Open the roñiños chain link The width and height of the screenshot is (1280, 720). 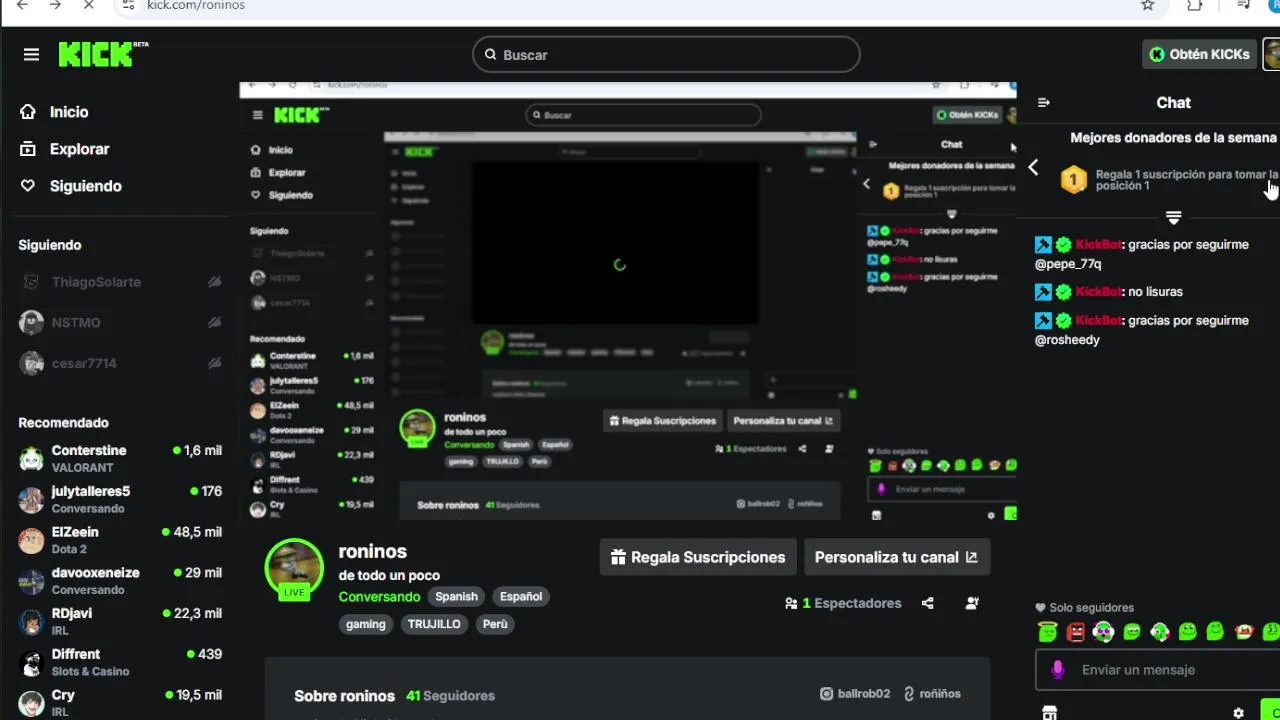[x=932, y=693]
